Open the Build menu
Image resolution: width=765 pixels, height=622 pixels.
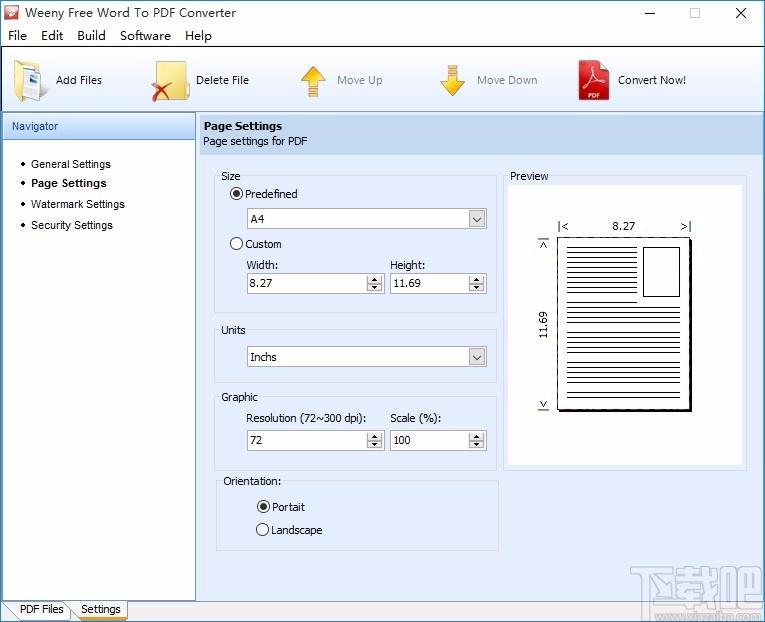(91, 36)
